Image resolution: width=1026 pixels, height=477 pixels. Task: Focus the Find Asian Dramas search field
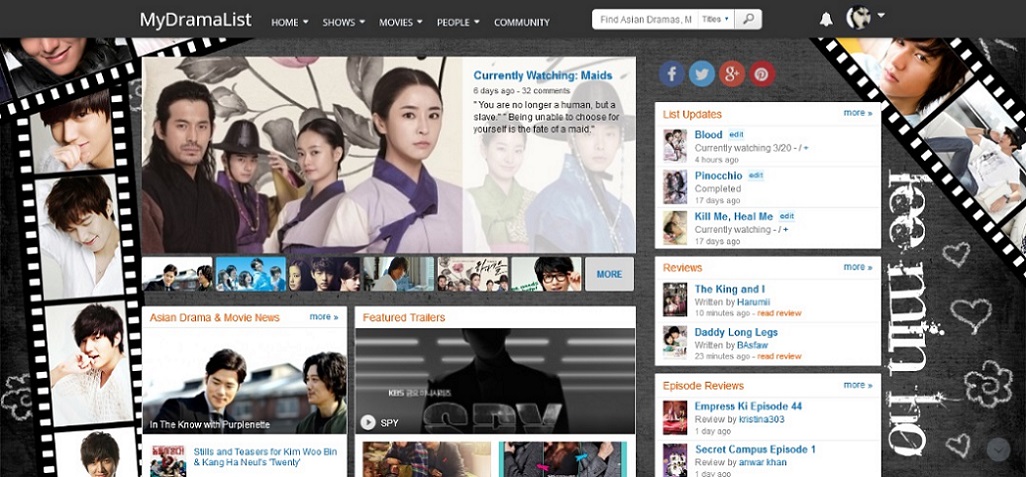click(x=645, y=20)
